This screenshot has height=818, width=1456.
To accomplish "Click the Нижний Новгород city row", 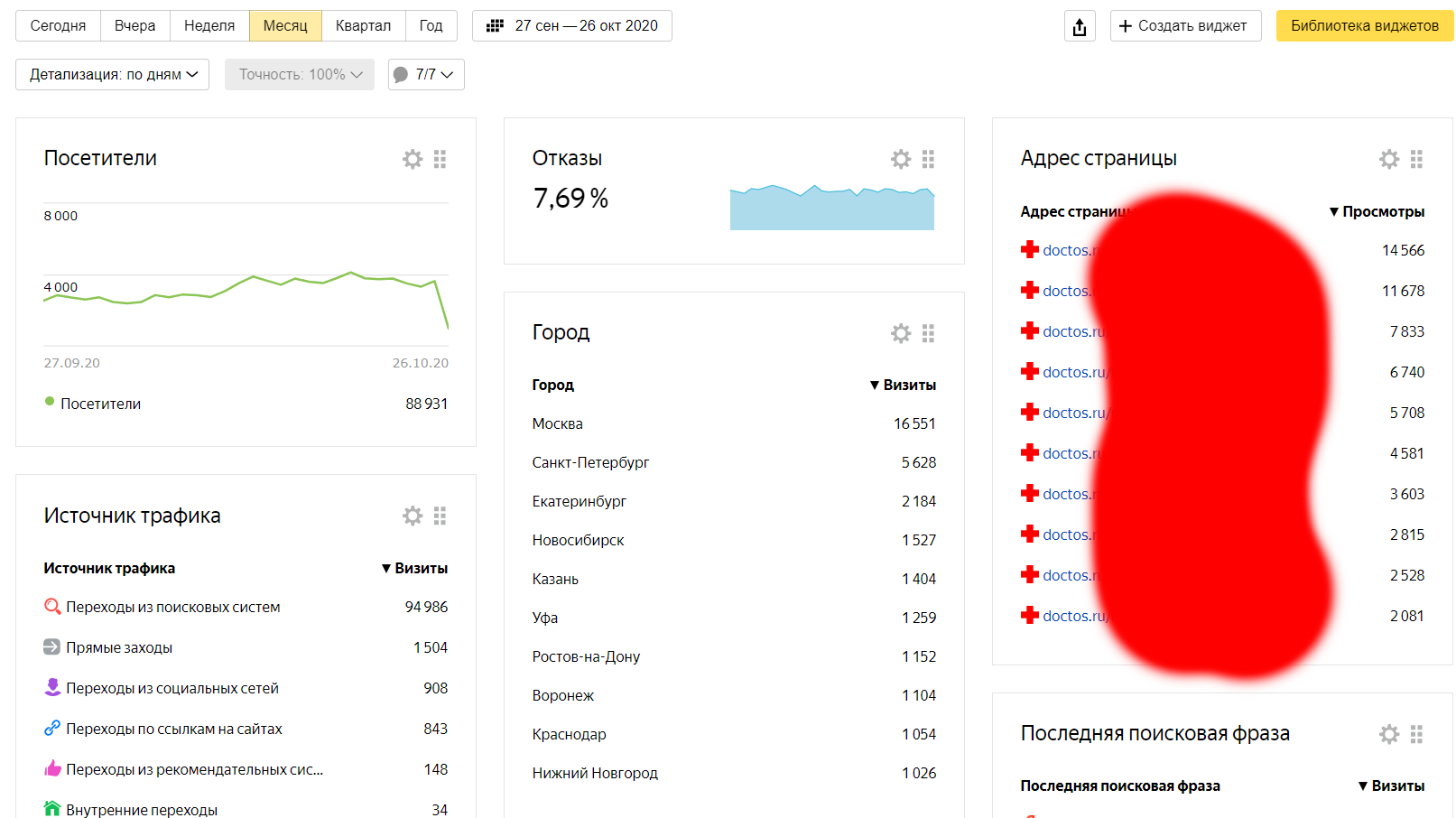I will coord(734,773).
